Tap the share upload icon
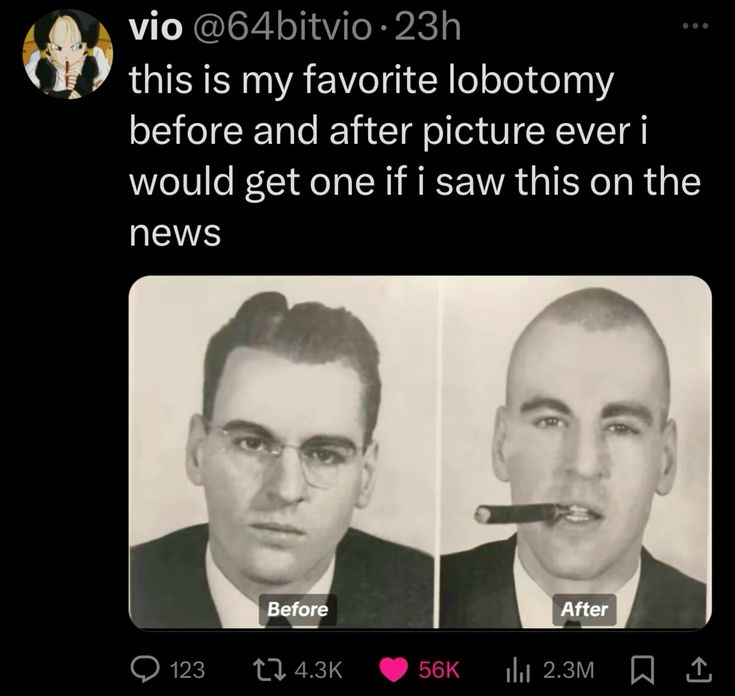Viewport: 735px width, 696px height. point(699,670)
